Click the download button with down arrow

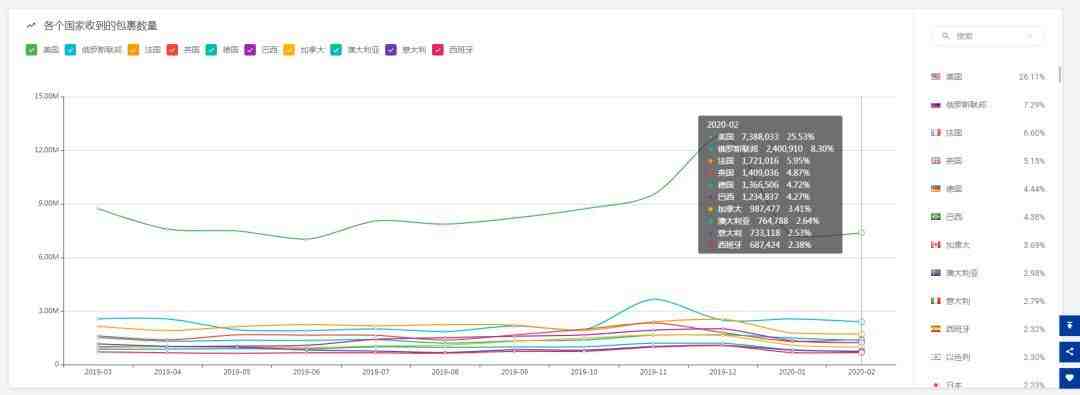tap(1069, 325)
